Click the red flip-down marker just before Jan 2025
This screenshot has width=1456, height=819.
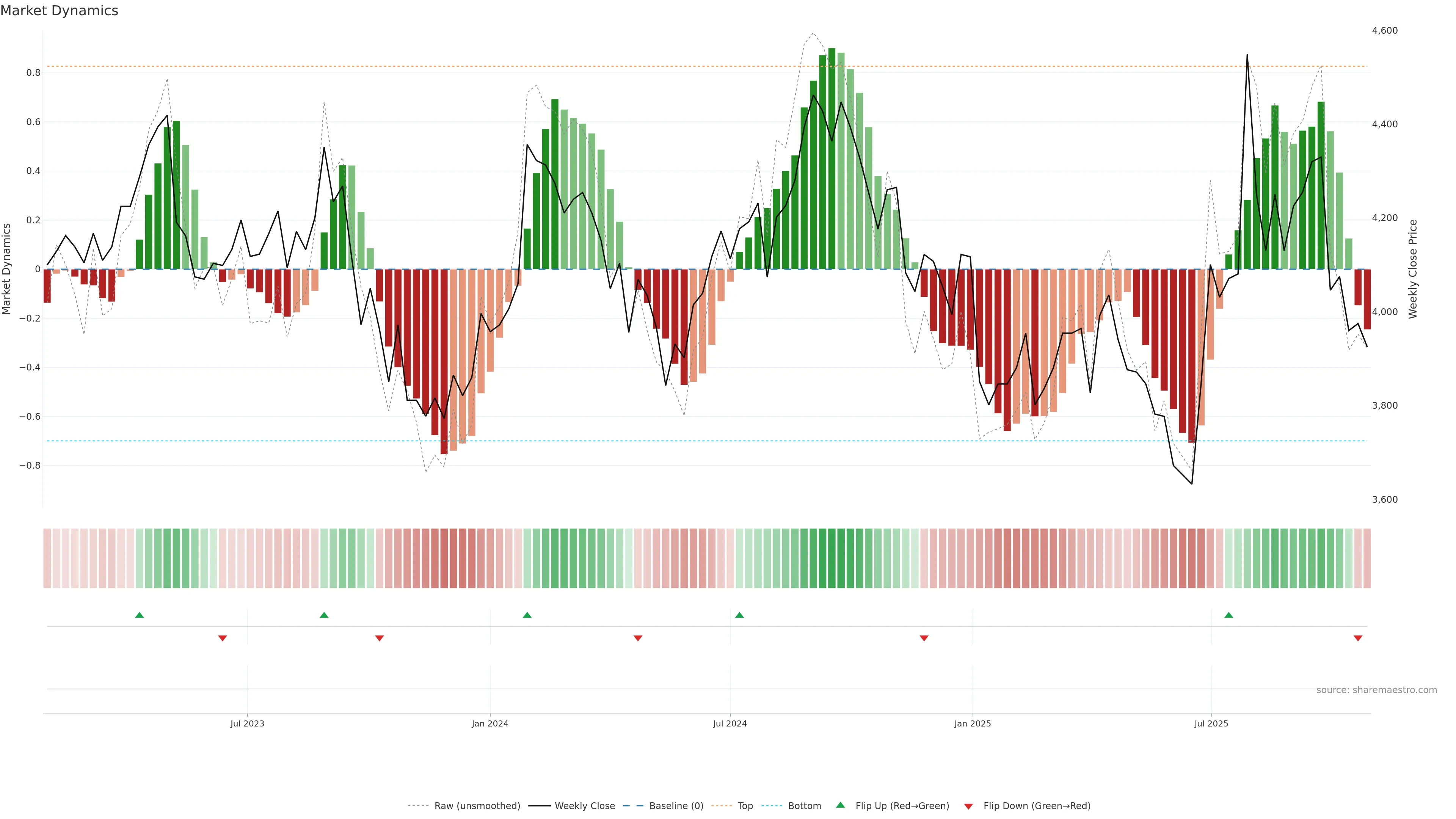924,638
